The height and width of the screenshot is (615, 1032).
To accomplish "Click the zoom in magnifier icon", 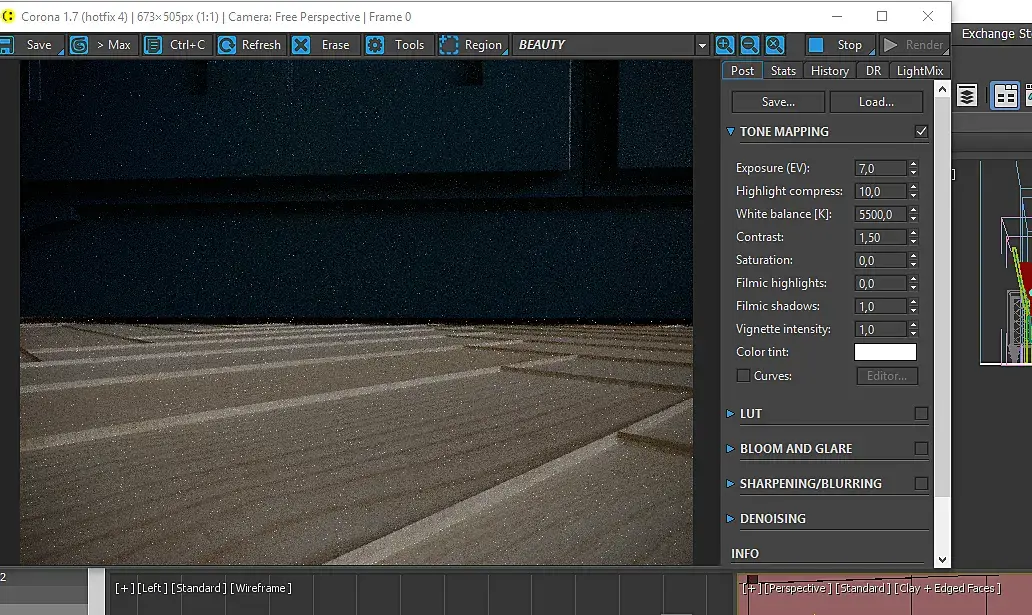I will pos(725,45).
